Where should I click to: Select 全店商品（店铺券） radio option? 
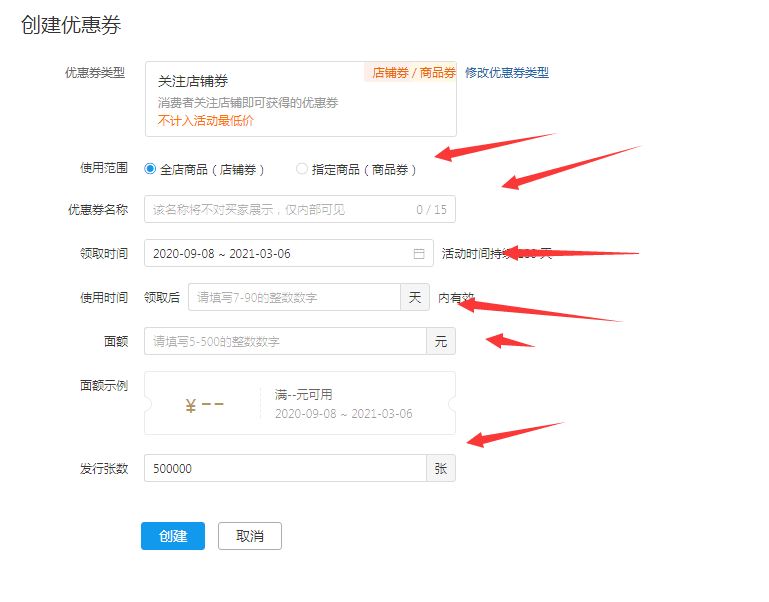coord(151,169)
